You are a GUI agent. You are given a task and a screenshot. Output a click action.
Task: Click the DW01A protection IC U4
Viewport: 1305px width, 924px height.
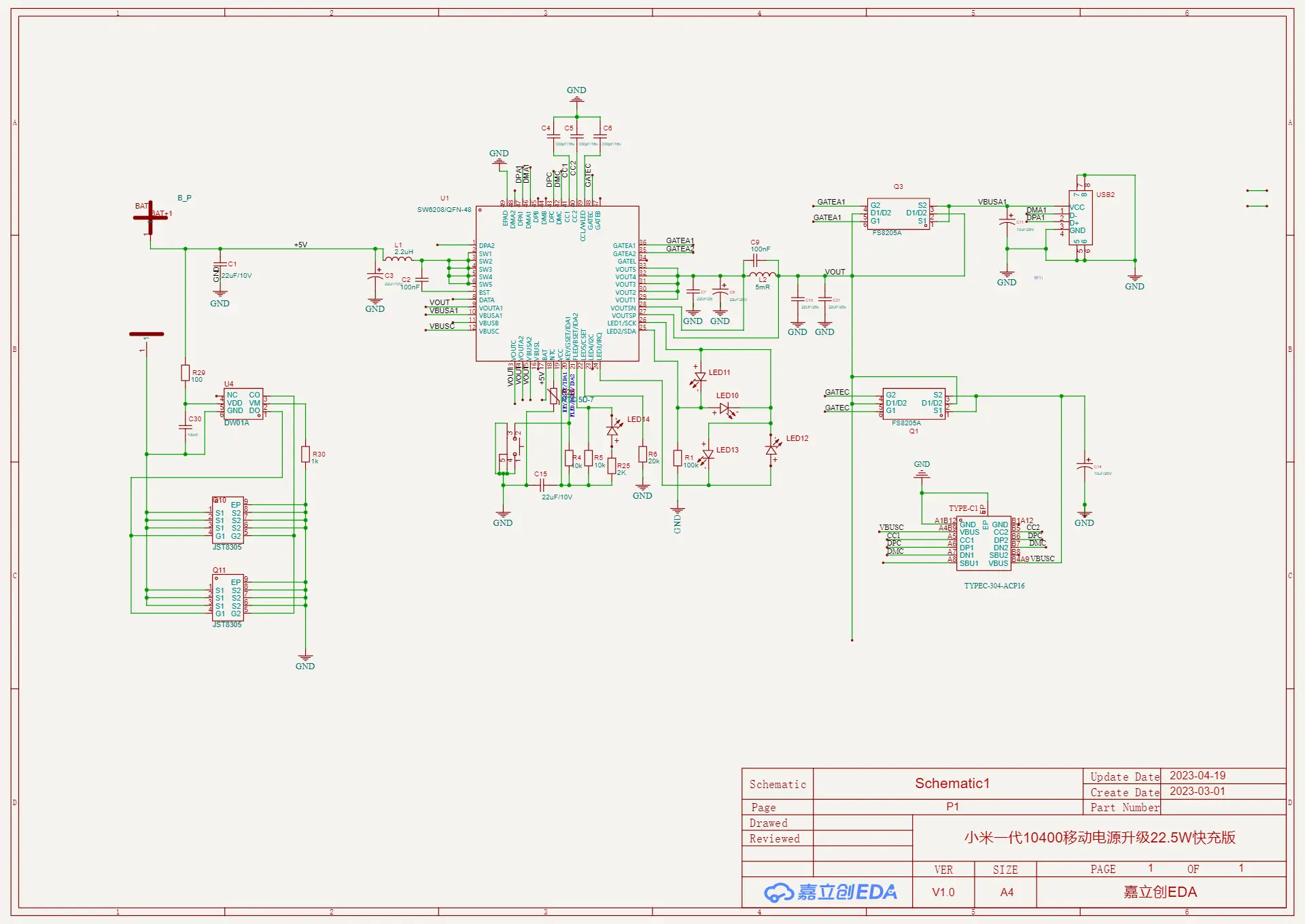243,403
